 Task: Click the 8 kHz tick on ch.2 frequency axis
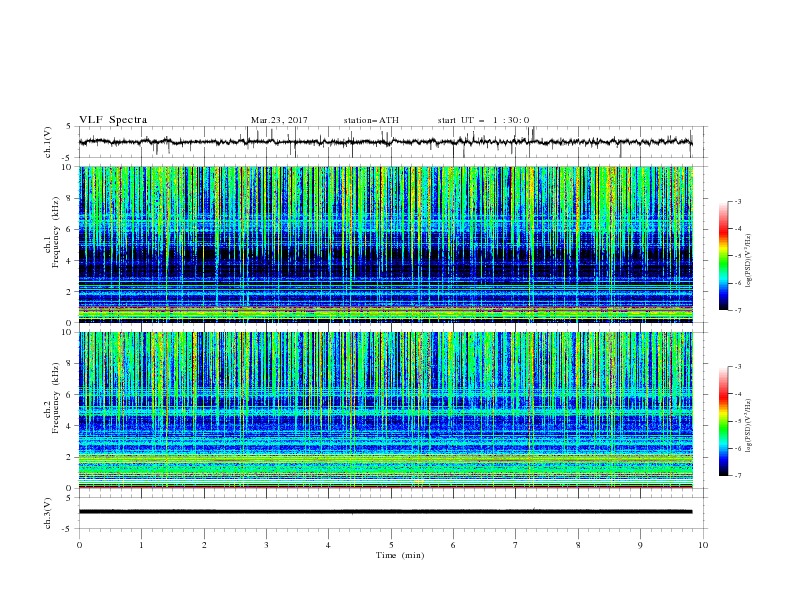(69, 364)
